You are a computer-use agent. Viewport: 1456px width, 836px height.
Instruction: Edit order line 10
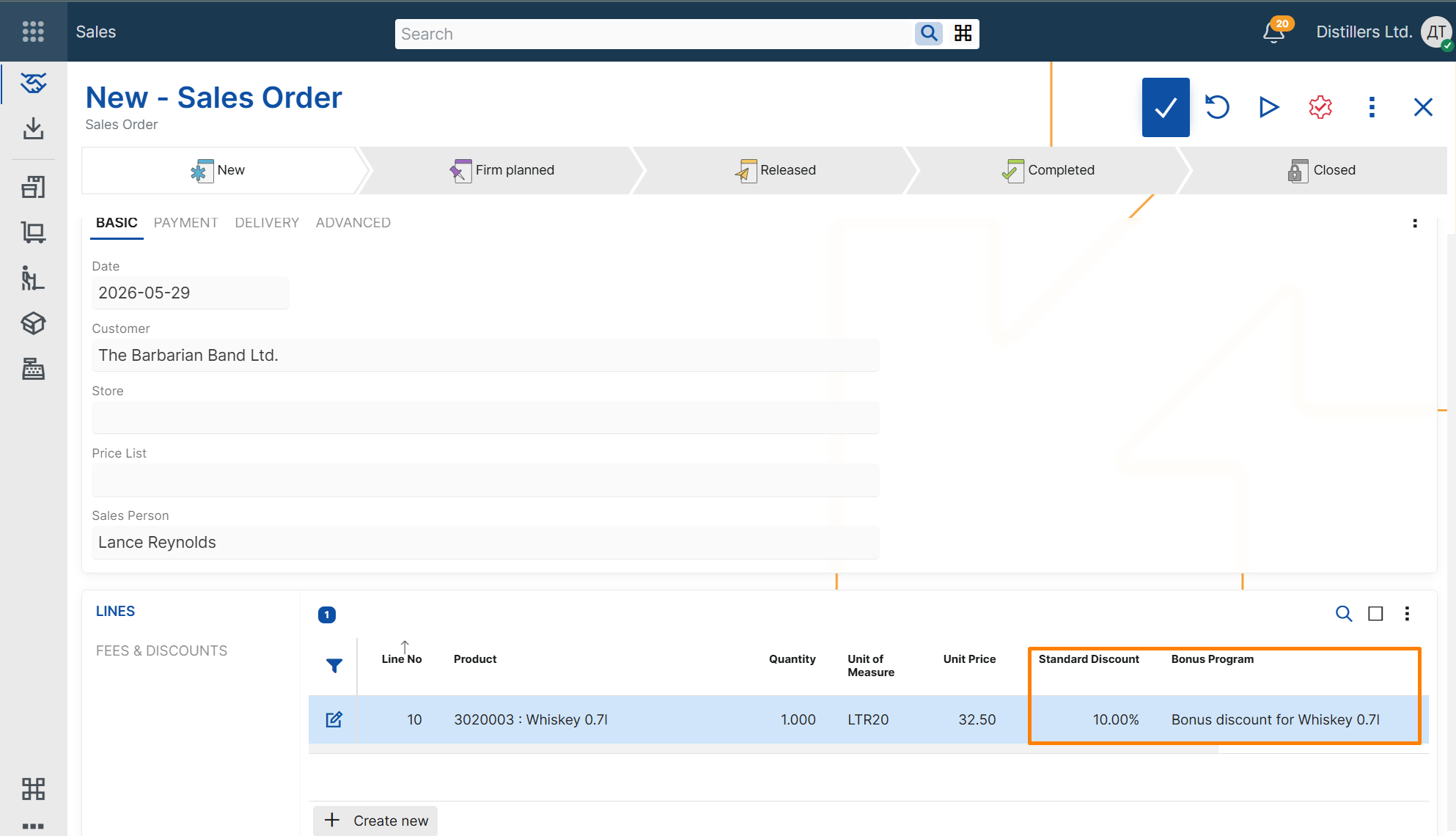coord(334,719)
